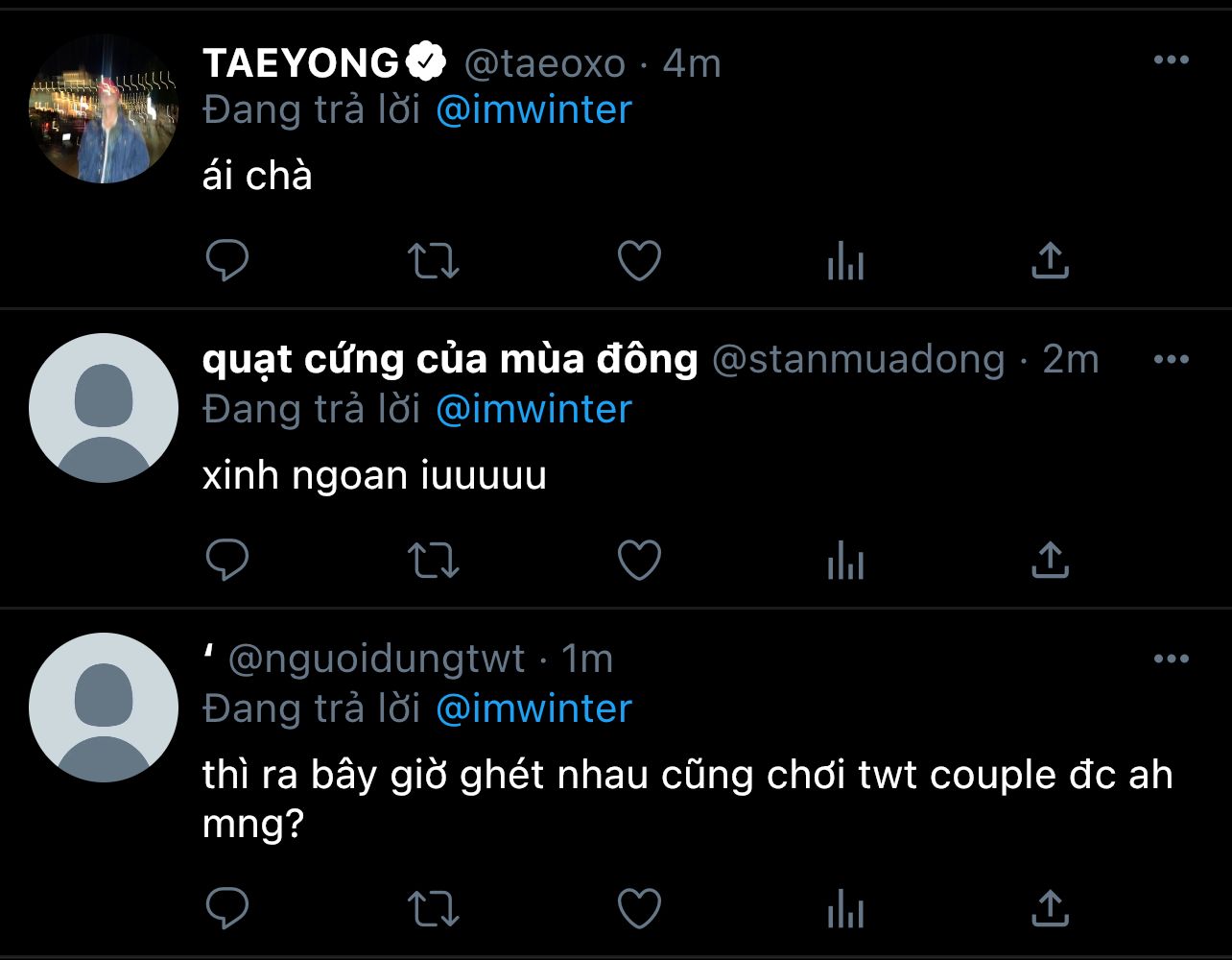
Task: Open the @imwinter mention in @nguoidungtwt's reply
Action: point(533,708)
